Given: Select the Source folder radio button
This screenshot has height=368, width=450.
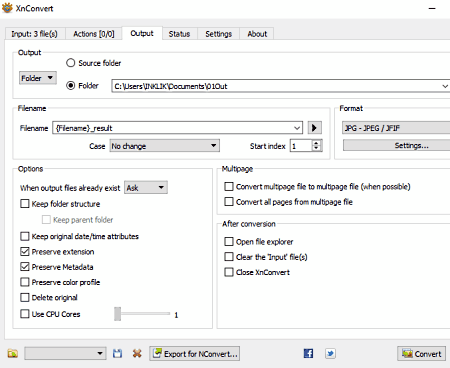Looking at the screenshot, I should pos(71,63).
